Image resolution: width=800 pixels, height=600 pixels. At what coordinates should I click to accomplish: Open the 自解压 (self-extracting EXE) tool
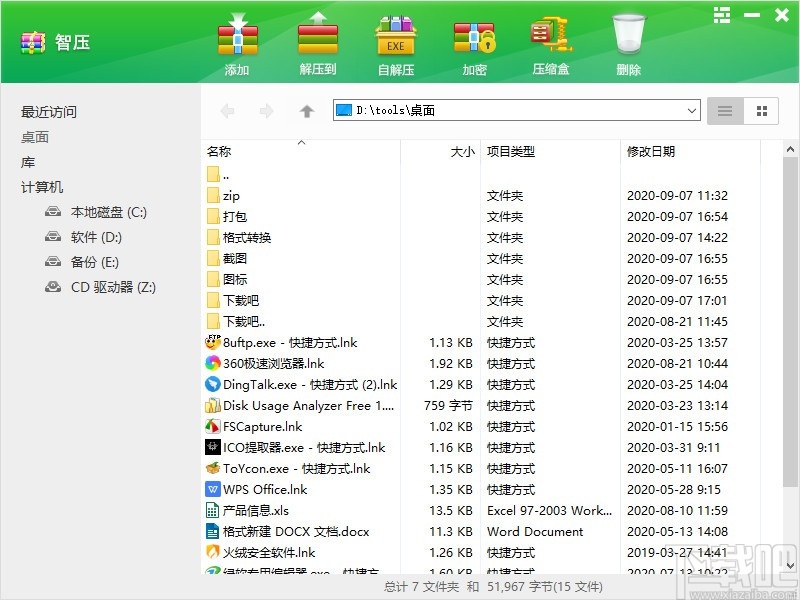pos(395,42)
